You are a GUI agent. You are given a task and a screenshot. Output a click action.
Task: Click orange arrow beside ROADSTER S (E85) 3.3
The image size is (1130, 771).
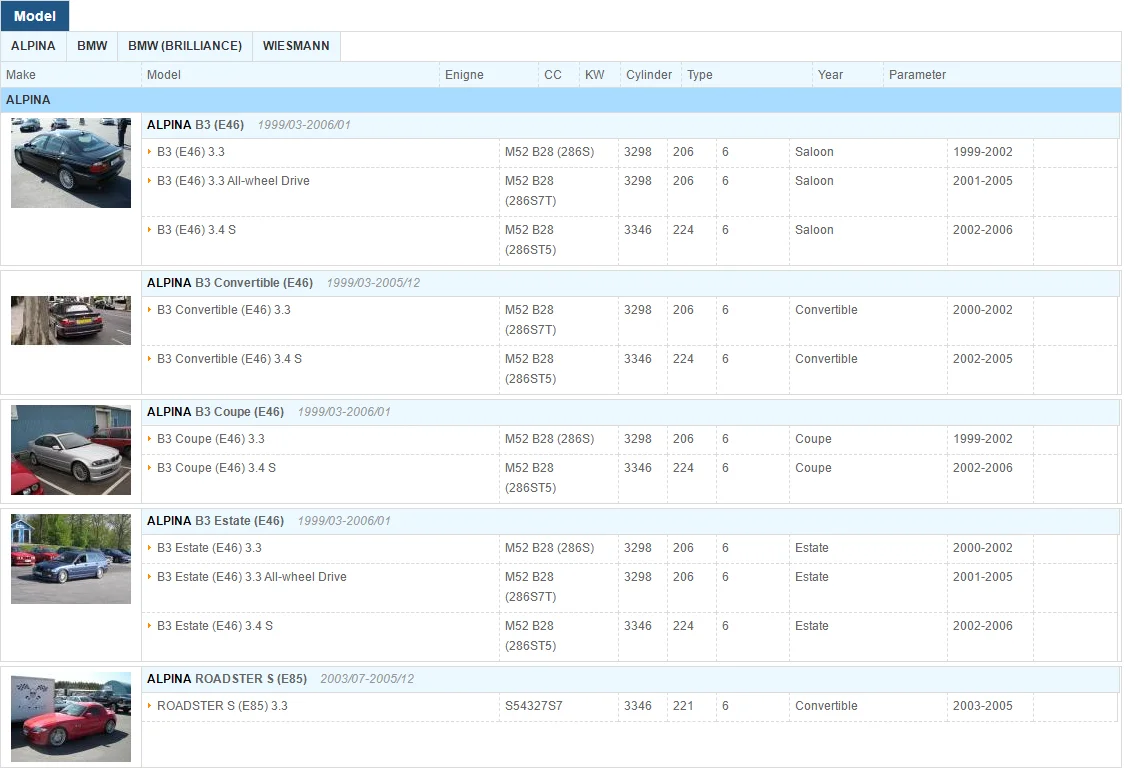point(149,705)
